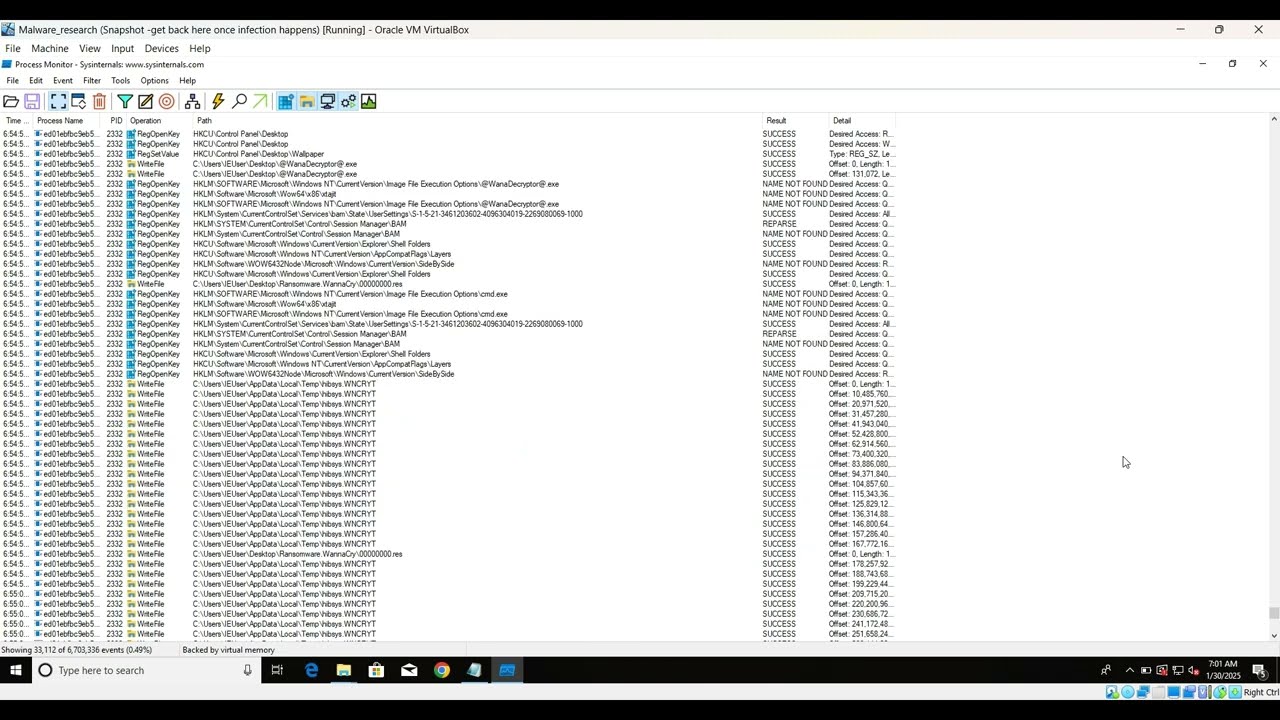Open the Options menu

click(x=154, y=81)
